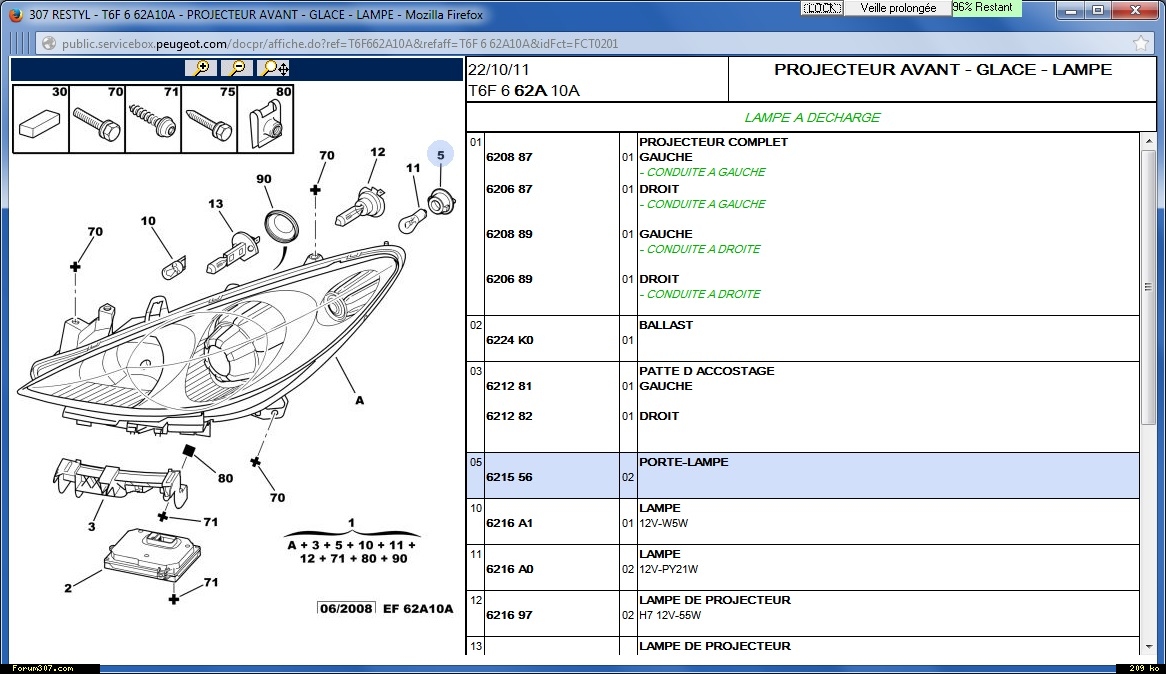Click CONDUITE A DROITE under 6206 89
This screenshot has height=674, width=1166.
[700, 294]
